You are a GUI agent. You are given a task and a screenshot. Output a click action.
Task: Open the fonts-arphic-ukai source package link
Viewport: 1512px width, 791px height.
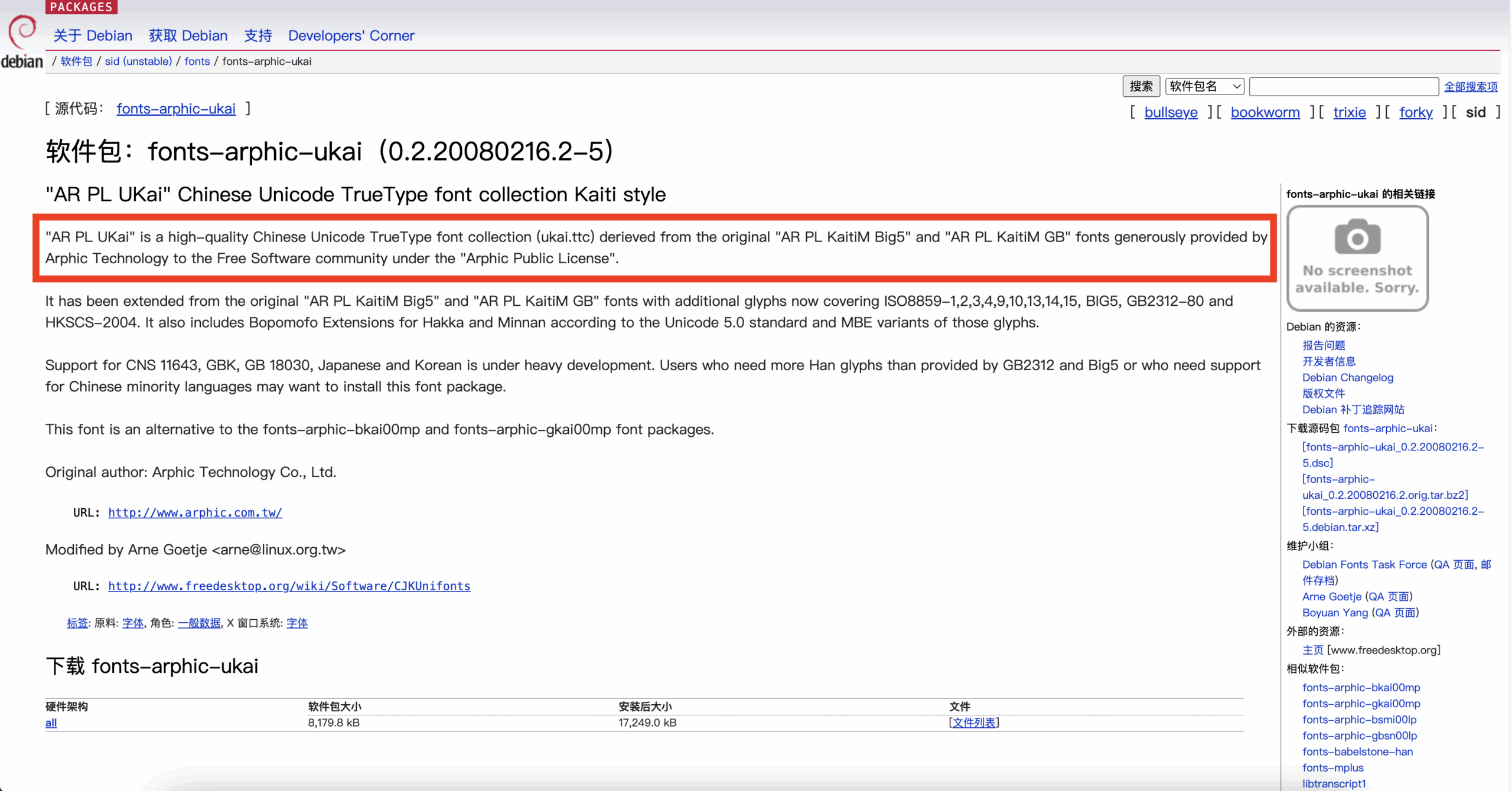(175, 109)
